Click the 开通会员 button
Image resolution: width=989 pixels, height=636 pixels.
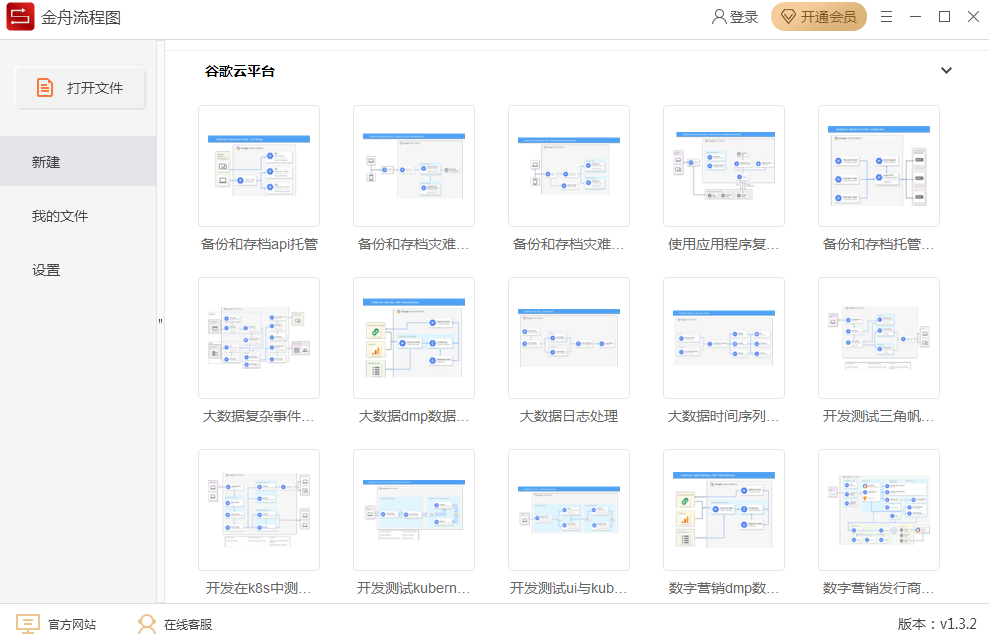coord(819,17)
